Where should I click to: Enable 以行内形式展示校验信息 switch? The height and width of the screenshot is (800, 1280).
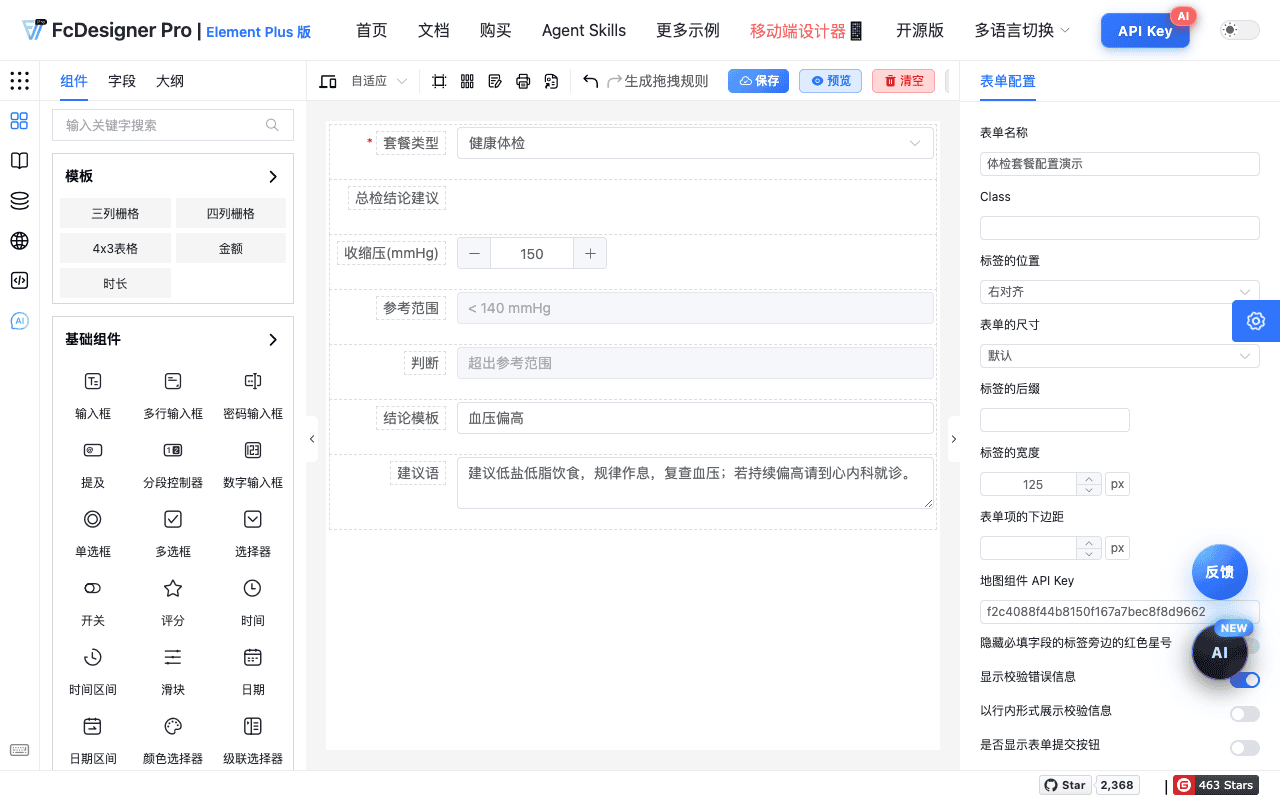click(x=1244, y=713)
